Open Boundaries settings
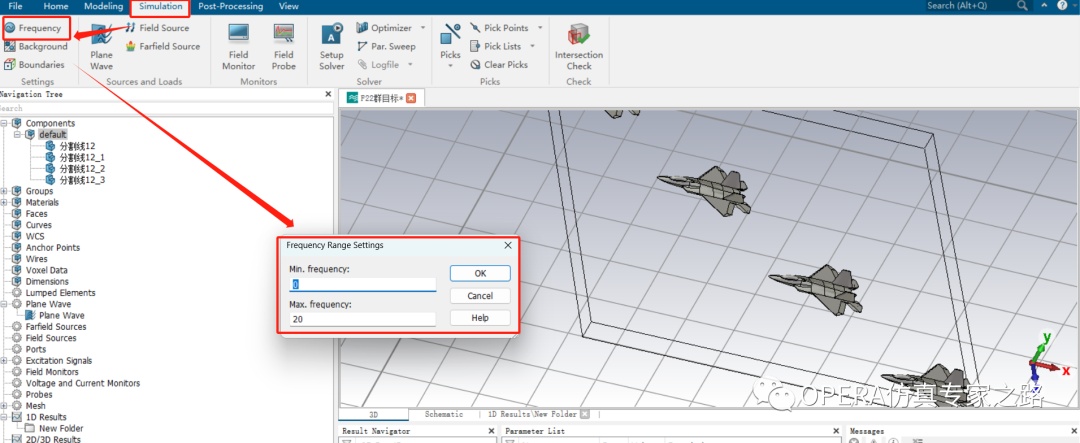The width and height of the screenshot is (1080, 443). pyautogui.click(x=34, y=65)
